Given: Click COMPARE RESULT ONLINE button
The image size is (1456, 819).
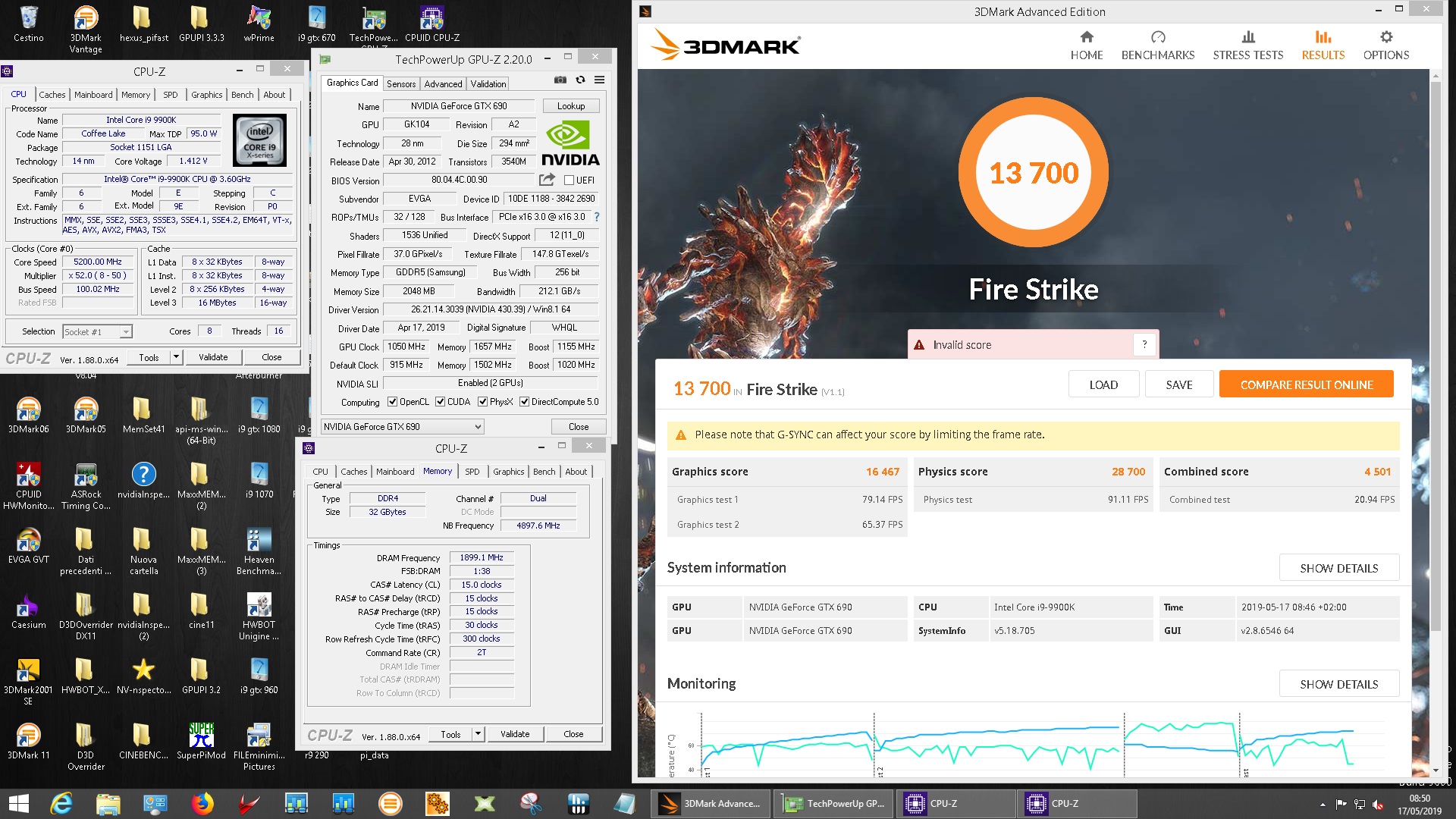Looking at the screenshot, I should [1307, 384].
